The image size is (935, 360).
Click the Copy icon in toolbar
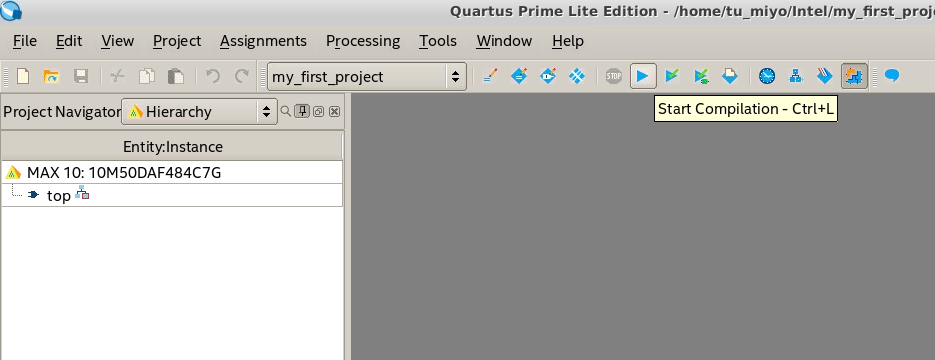147,76
